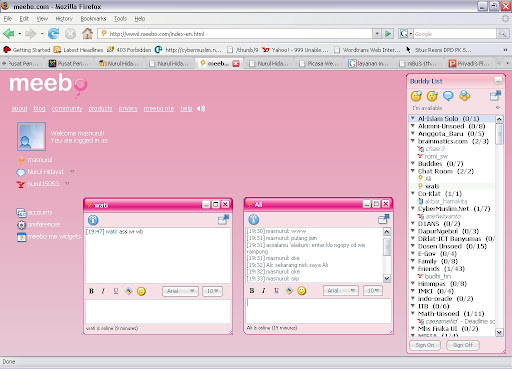
Task: Collapse the Friends group
Action: pyautogui.click(x=413, y=268)
